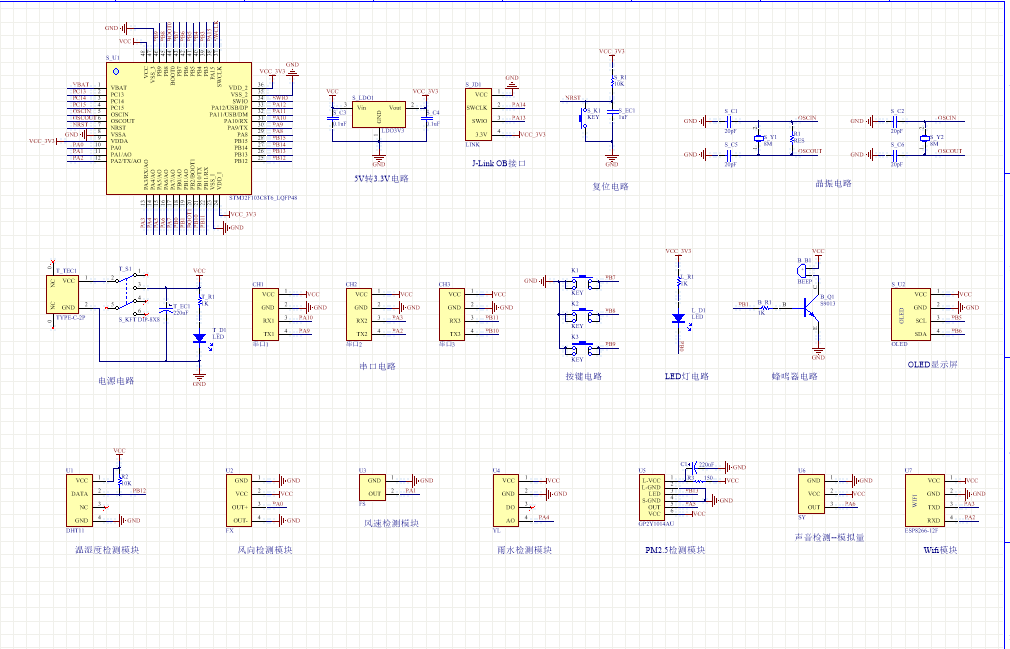The width and height of the screenshot is (1010, 649).
Task: Select the 晶振电路 section label
Action: point(832,184)
